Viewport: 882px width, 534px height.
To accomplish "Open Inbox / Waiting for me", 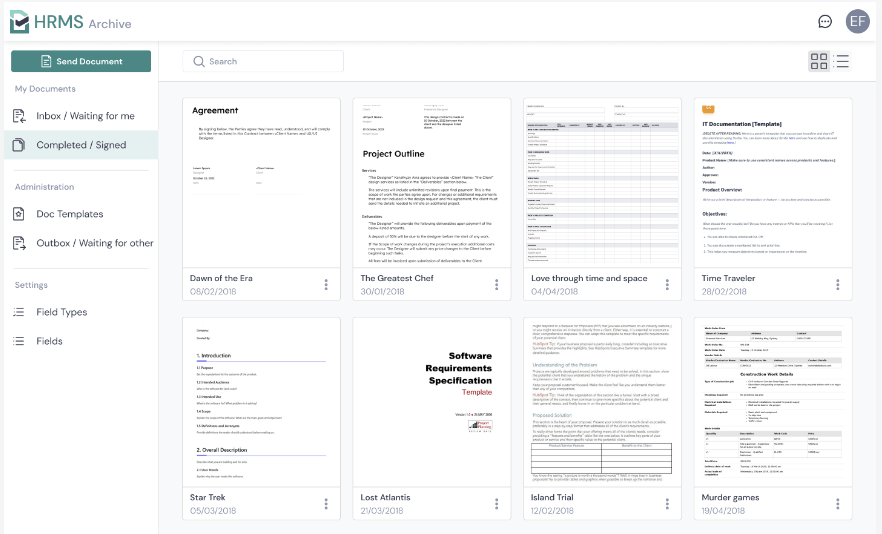I will click(x=81, y=116).
